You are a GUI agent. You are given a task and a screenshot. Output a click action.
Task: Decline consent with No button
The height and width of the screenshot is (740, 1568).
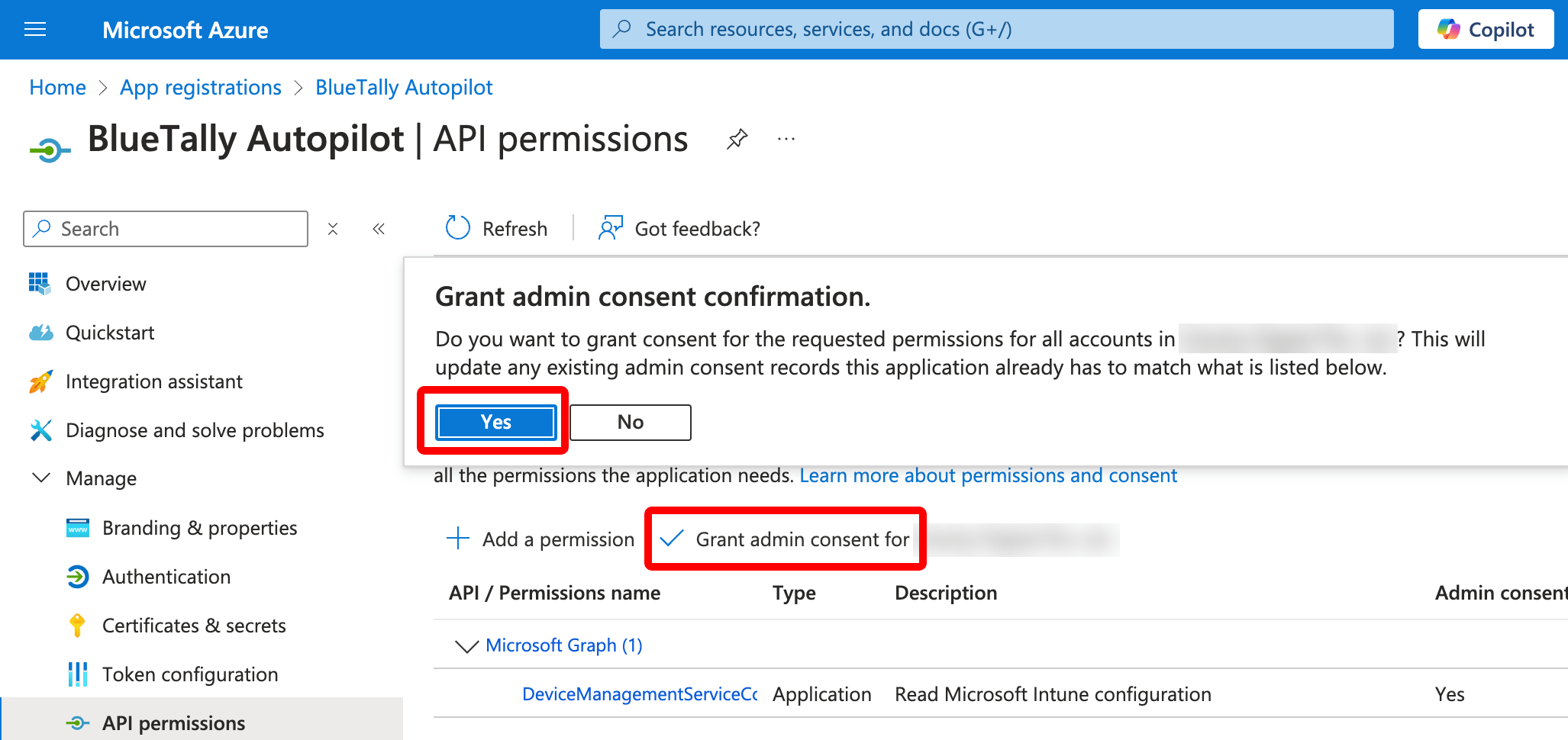point(631,422)
